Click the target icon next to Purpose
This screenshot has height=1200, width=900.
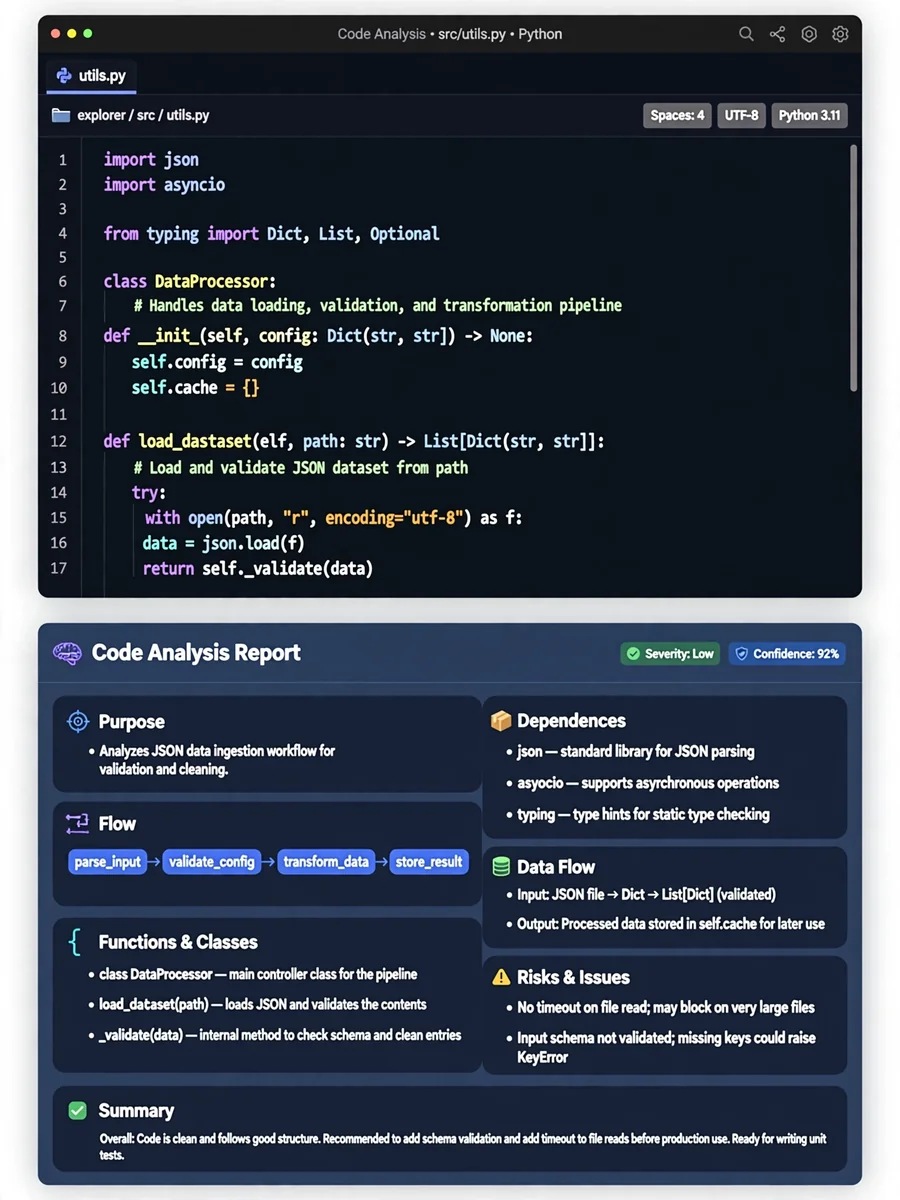click(77, 721)
